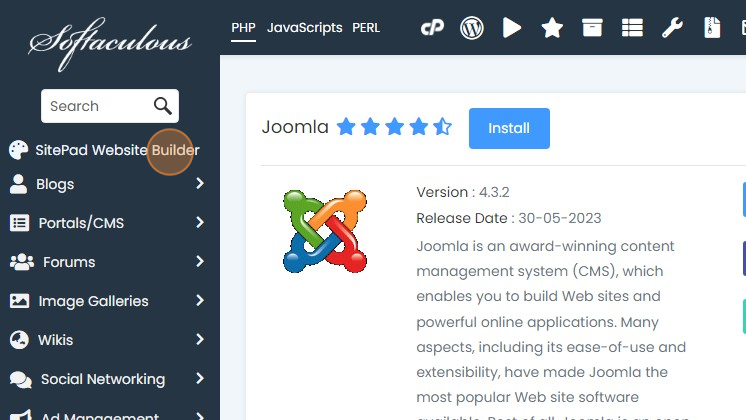
Task: Switch to the JavaScripts tab
Action: point(304,28)
